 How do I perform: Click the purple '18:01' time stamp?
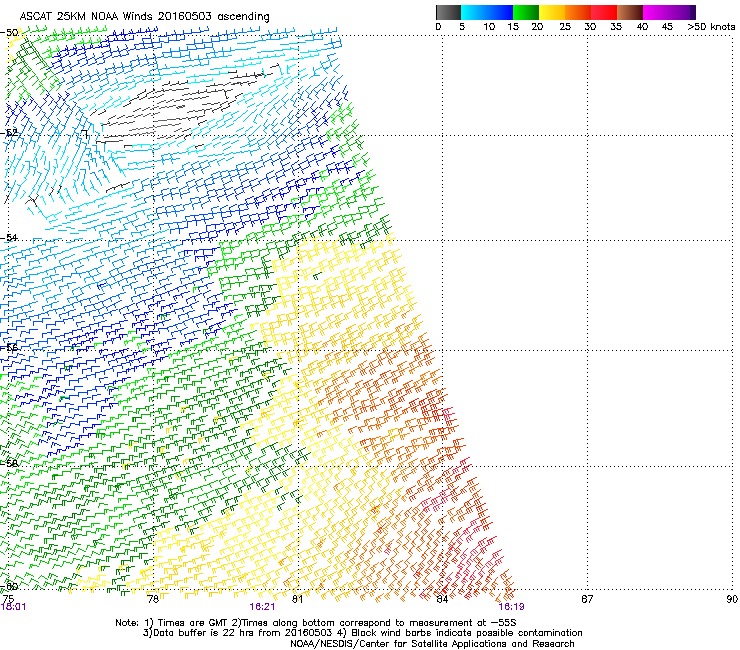[x=13, y=607]
